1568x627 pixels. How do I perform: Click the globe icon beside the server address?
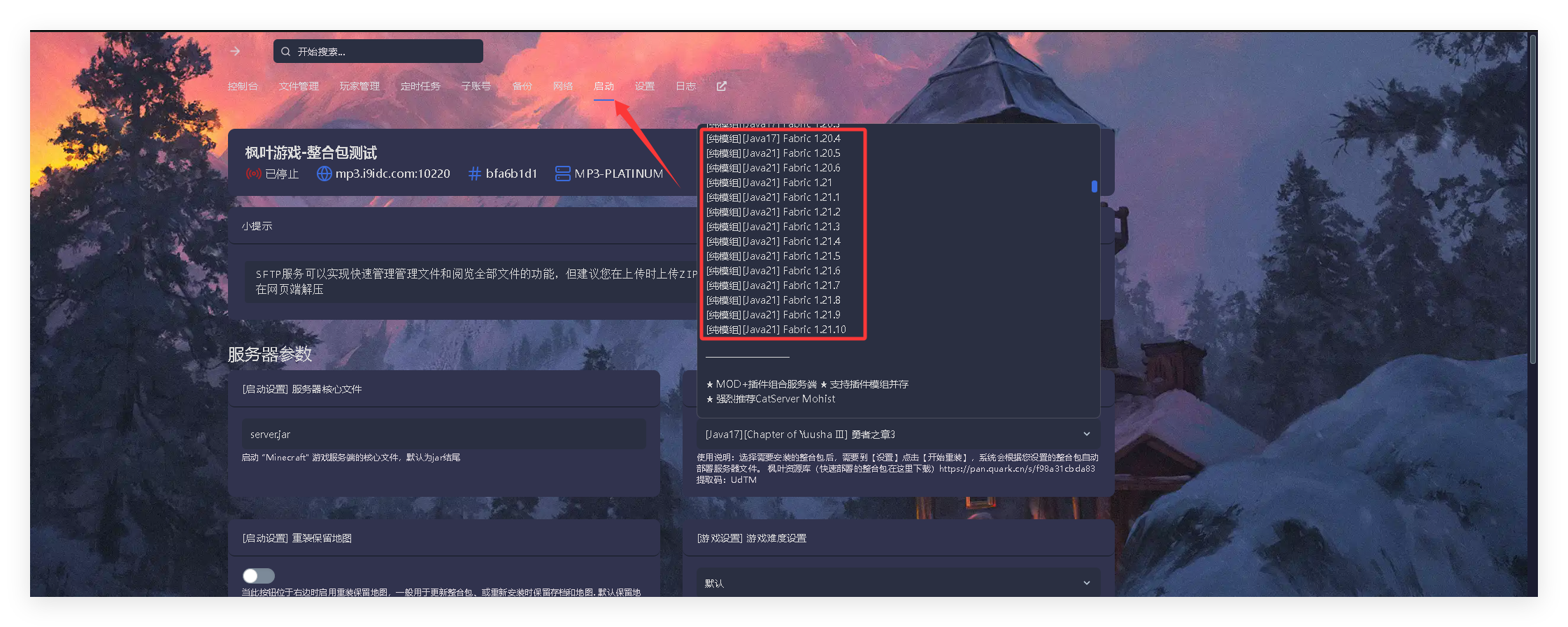[x=324, y=174]
